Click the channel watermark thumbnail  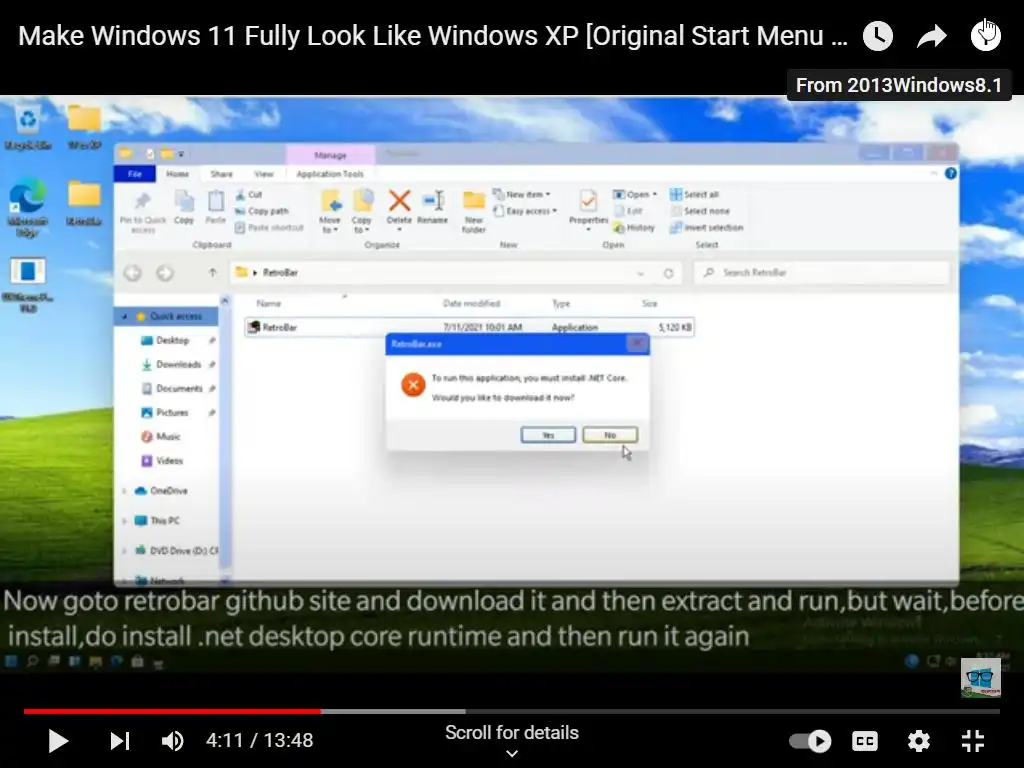[980, 677]
